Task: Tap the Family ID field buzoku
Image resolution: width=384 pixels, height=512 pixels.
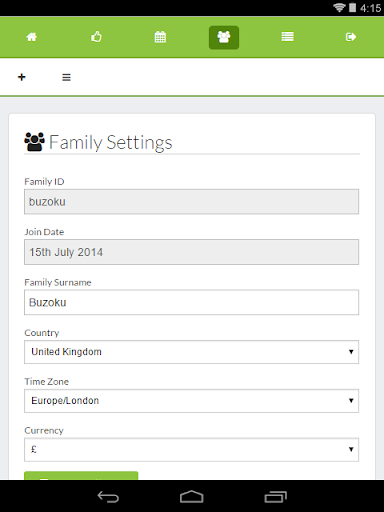Action: [191, 202]
